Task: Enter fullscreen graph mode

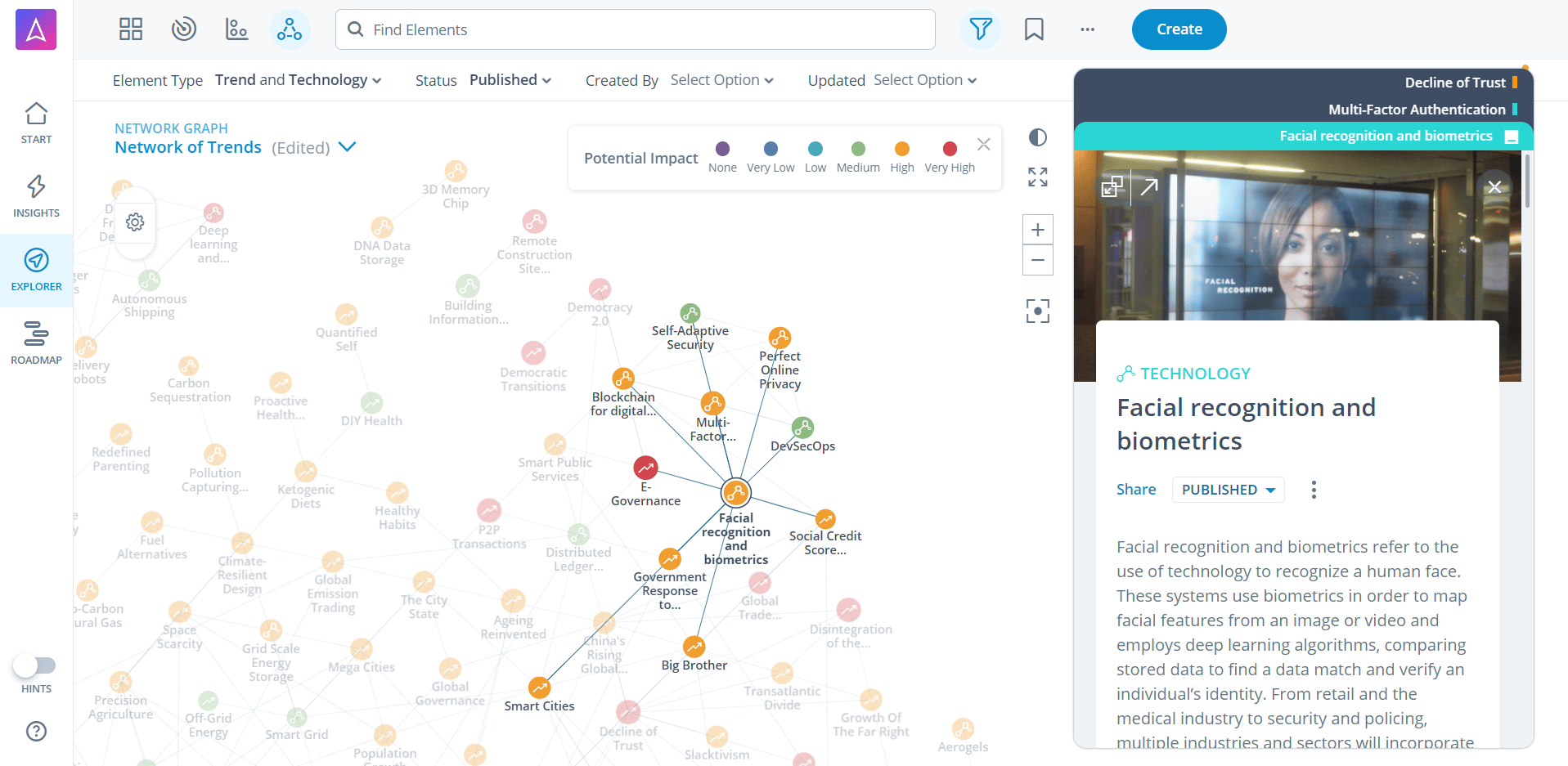Action: 1038,177
